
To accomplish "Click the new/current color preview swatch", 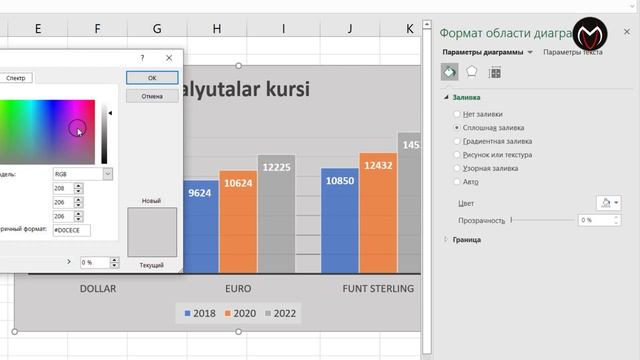I will pos(152,232).
